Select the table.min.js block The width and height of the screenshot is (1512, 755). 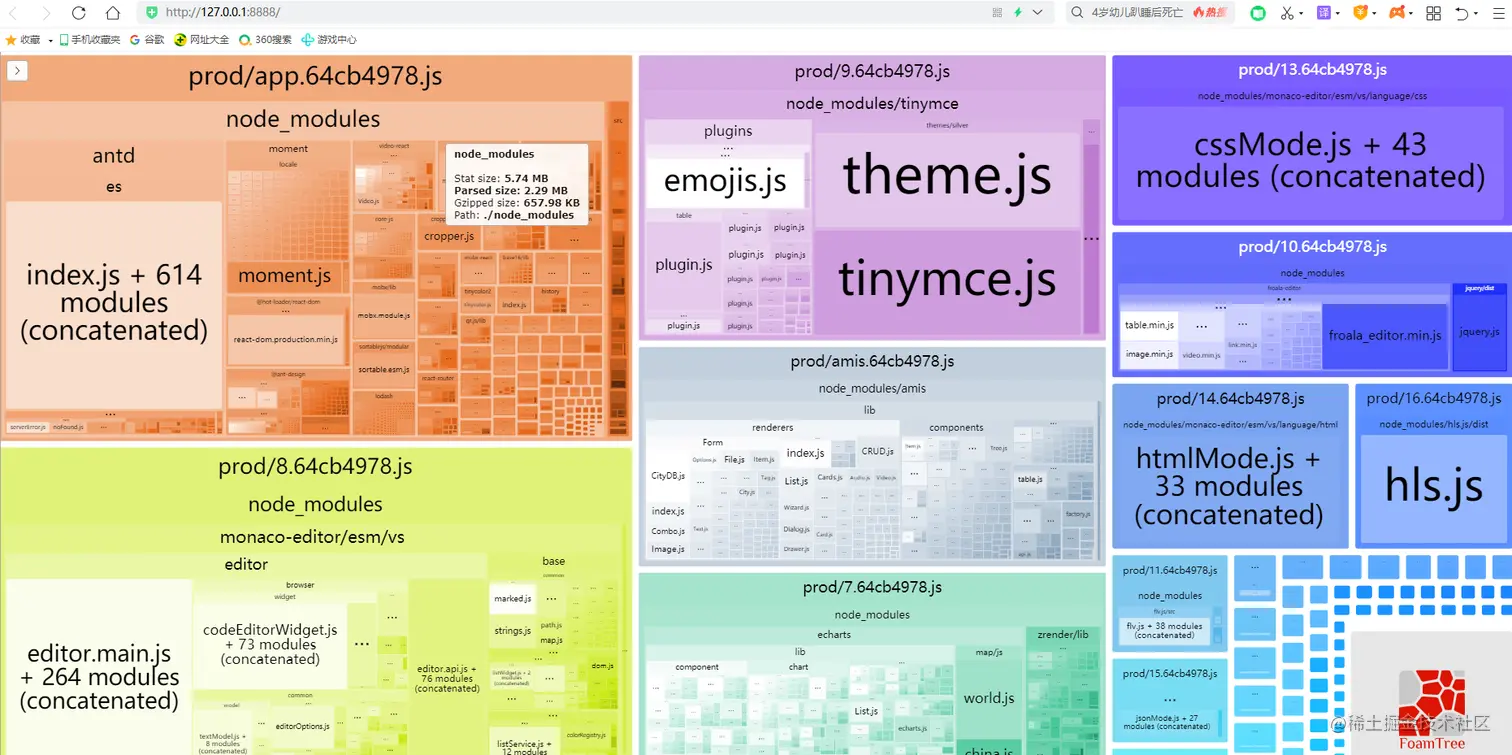coord(1149,325)
